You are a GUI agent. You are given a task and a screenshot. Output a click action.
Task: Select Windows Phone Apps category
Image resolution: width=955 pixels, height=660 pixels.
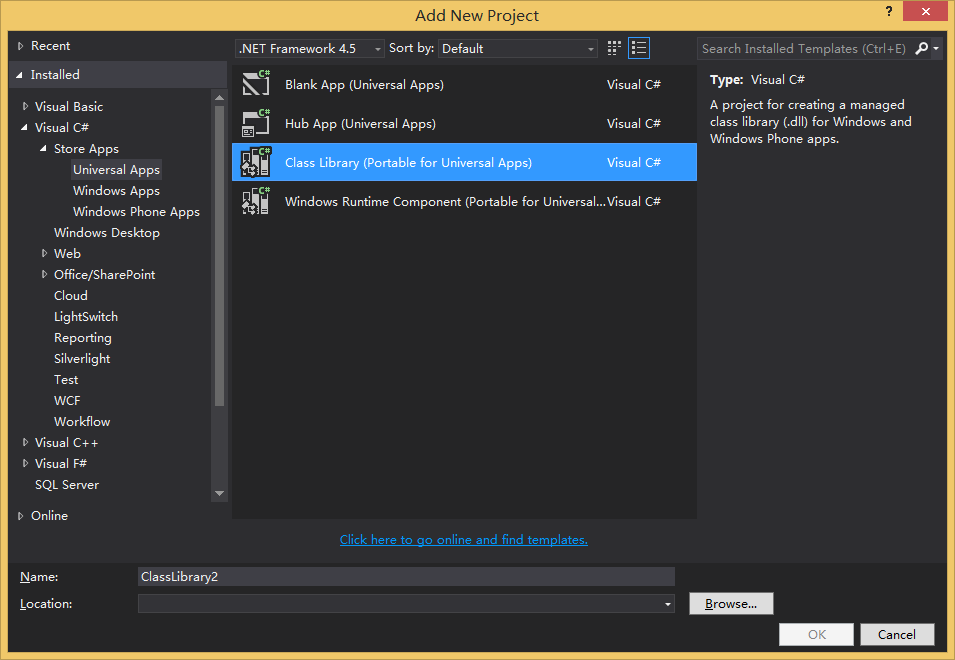(x=136, y=212)
